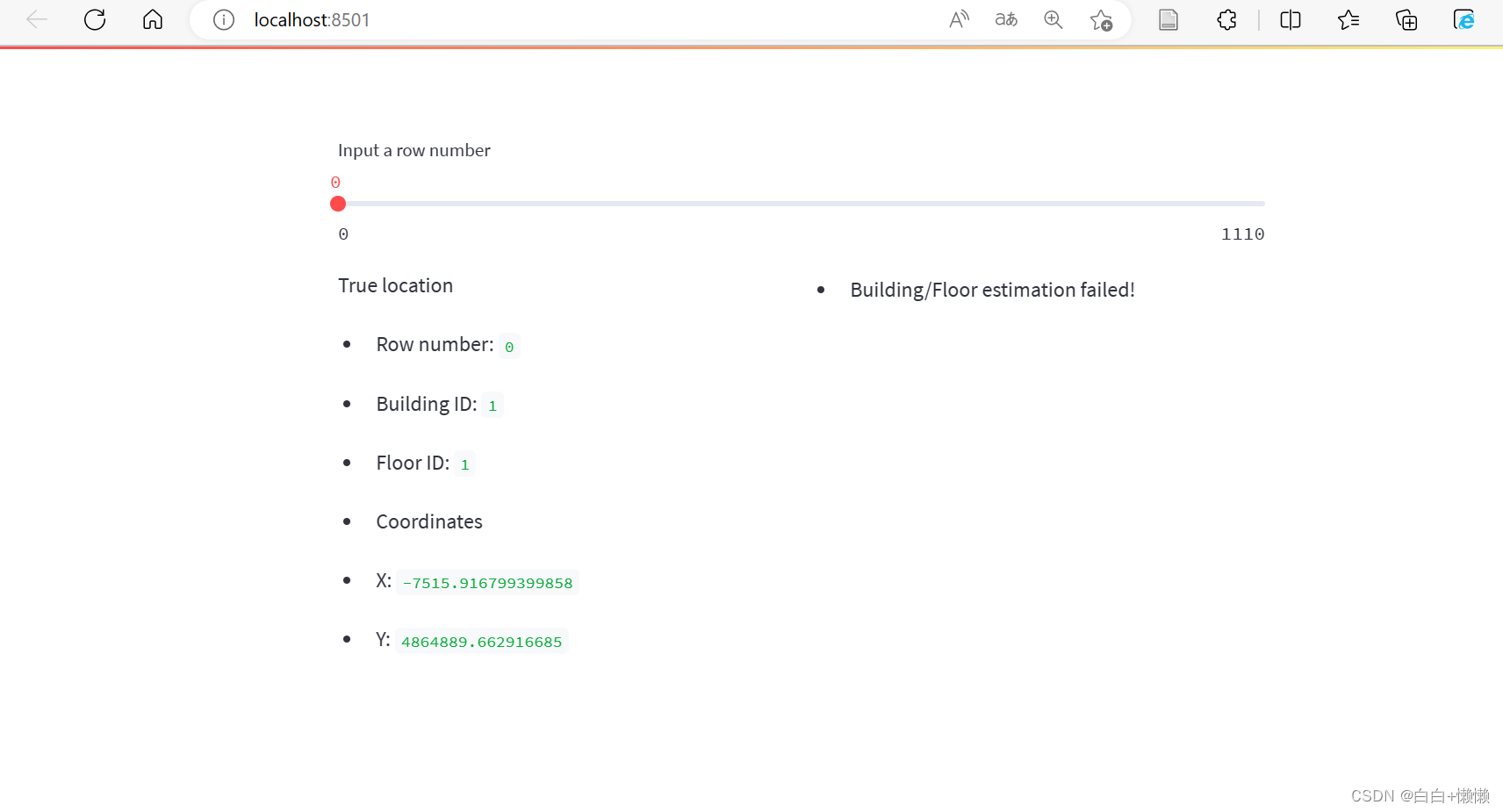
Task: Click the 'Input a row number' label
Action: click(414, 150)
